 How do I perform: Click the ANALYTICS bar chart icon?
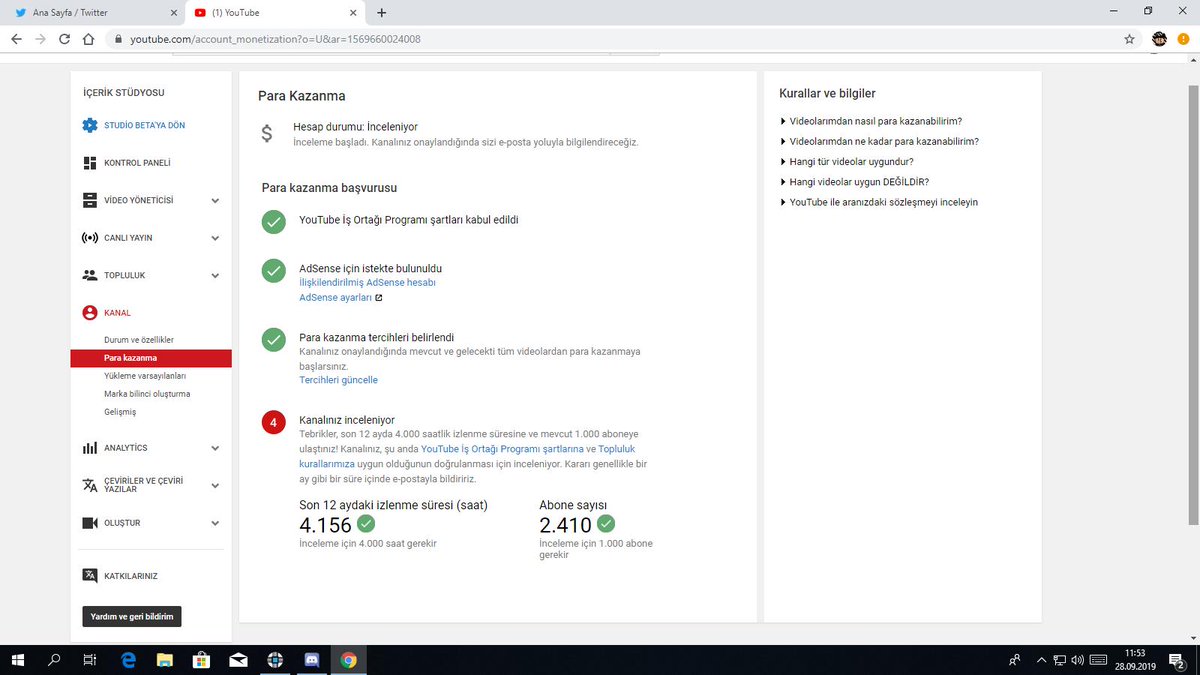90,448
